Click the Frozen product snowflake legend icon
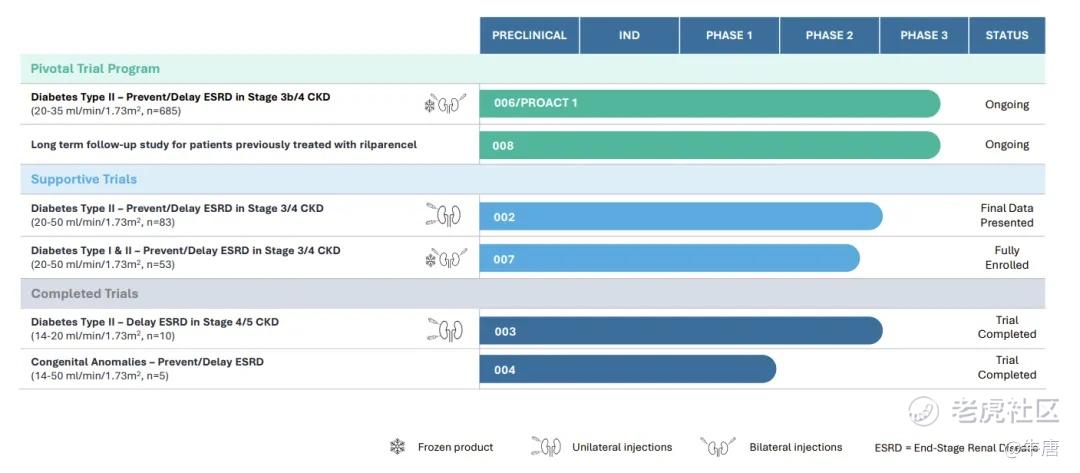Screen dimensions: 1080x473 point(397,447)
